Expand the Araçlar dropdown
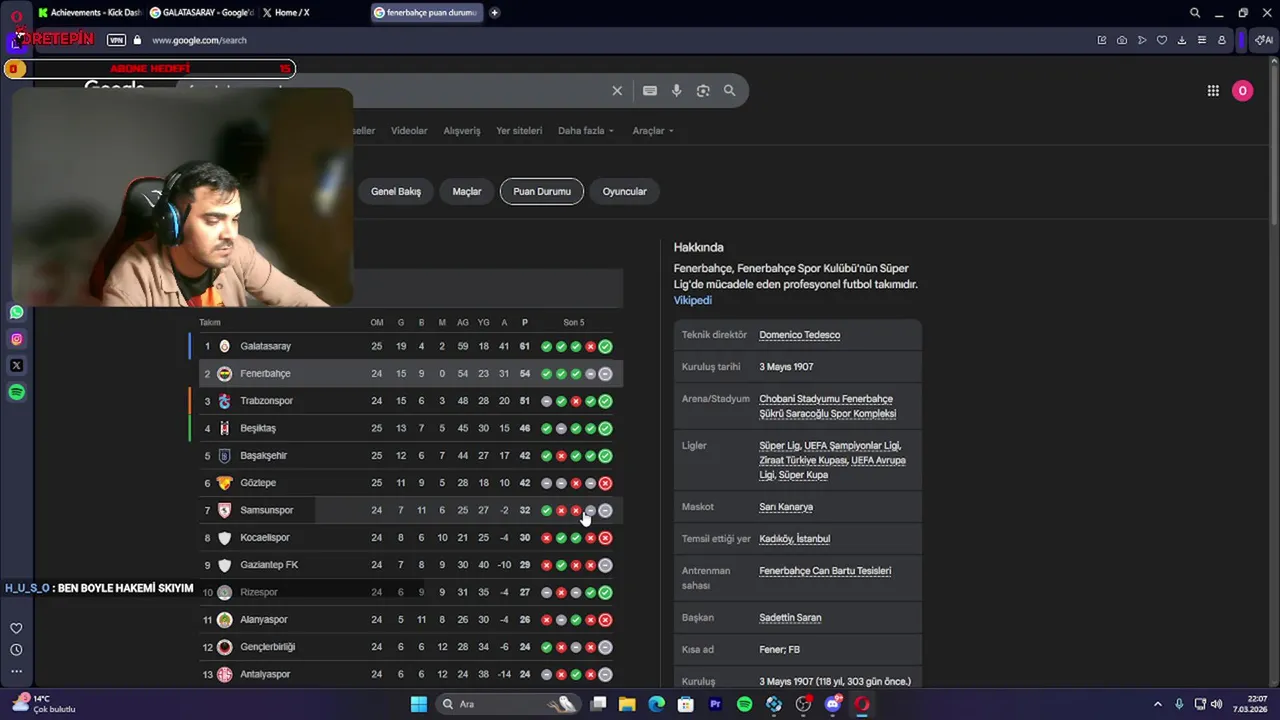The height and width of the screenshot is (720, 1280). (653, 131)
